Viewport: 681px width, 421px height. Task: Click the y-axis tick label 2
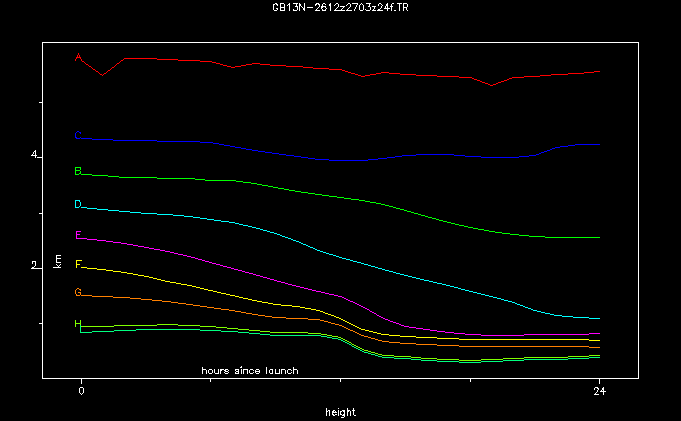pyautogui.click(x=34, y=266)
